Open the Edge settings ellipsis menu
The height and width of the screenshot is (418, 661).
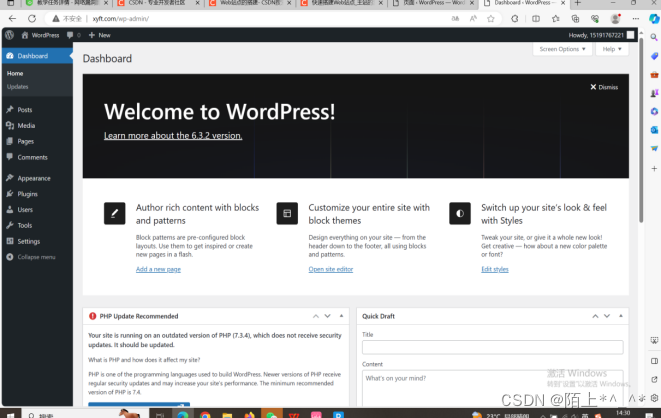(635, 19)
